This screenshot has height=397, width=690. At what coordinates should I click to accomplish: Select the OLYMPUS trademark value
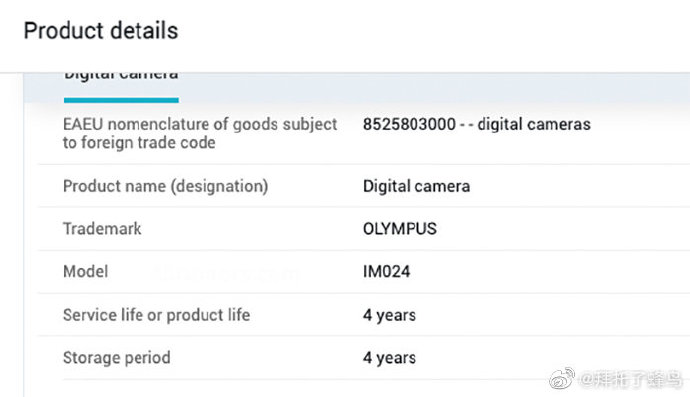point(400,229)
